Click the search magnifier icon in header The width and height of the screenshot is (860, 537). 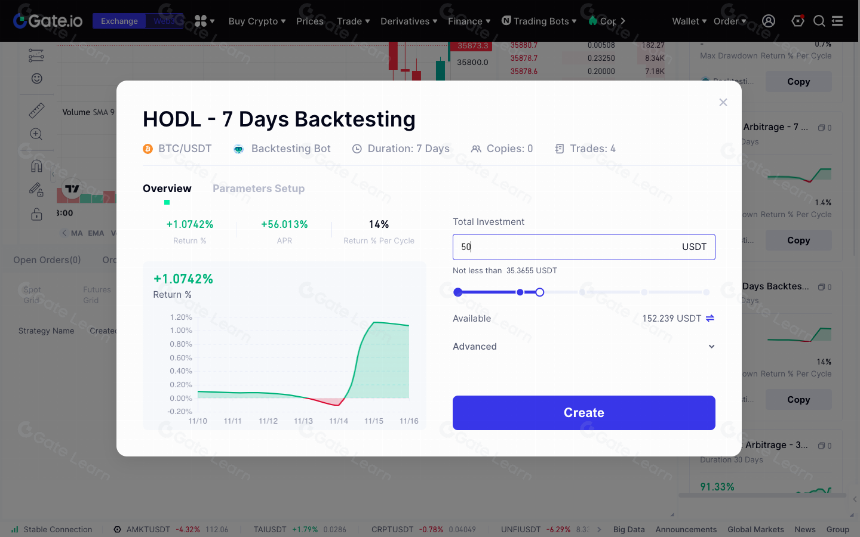click(x=819, y=21)
